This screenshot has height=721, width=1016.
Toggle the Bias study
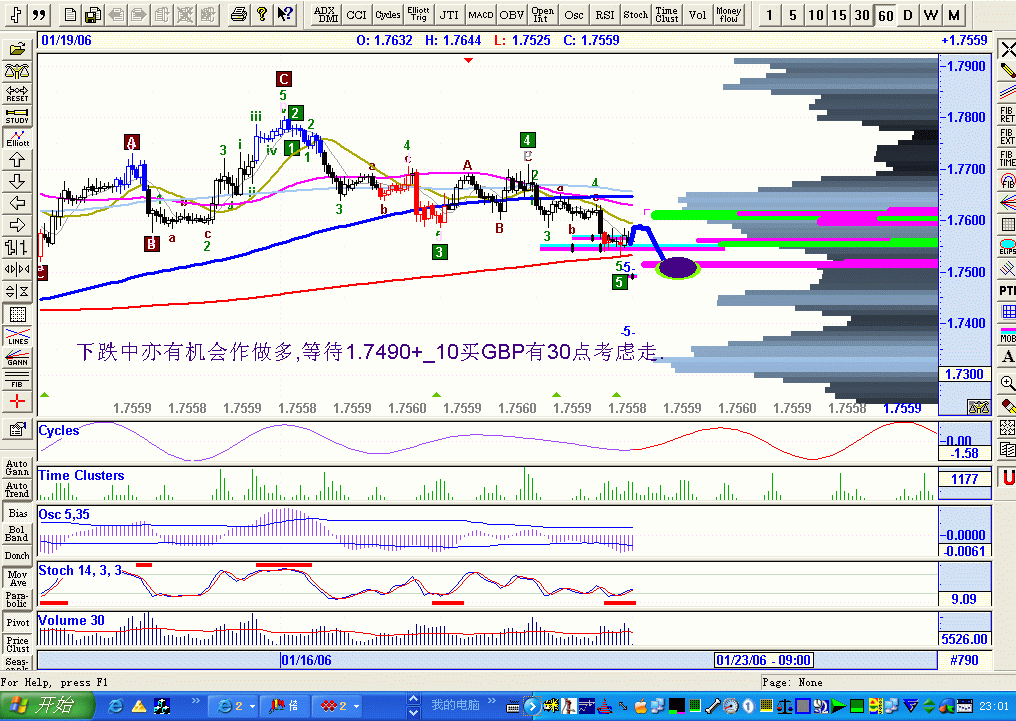[17, 513]
